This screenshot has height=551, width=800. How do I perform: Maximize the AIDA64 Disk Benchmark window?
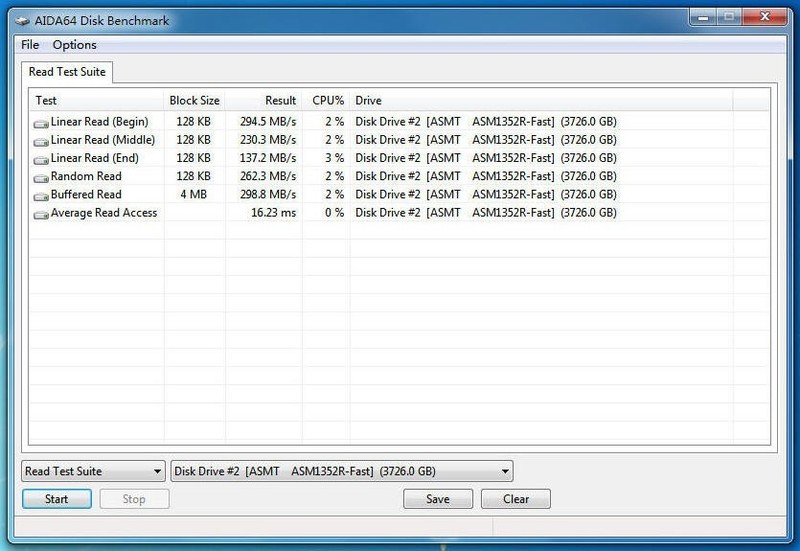(729, 17)
